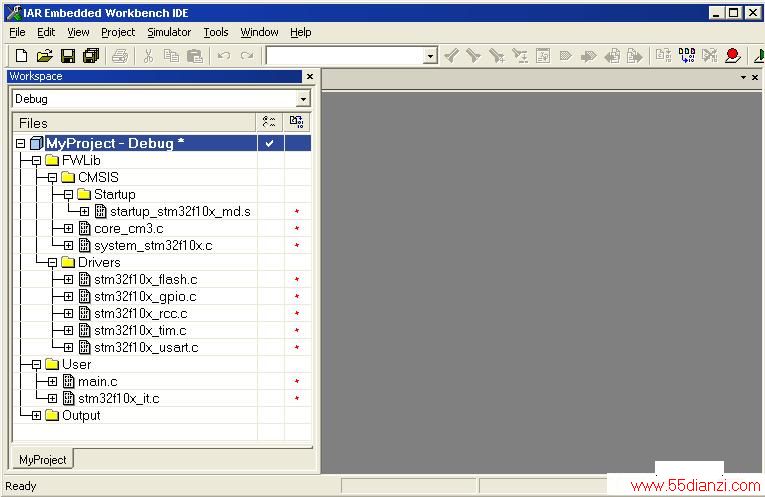Viewport: 765px width, 497px height.
Task: Click the Make build icon
Action: tap(686, 56)
